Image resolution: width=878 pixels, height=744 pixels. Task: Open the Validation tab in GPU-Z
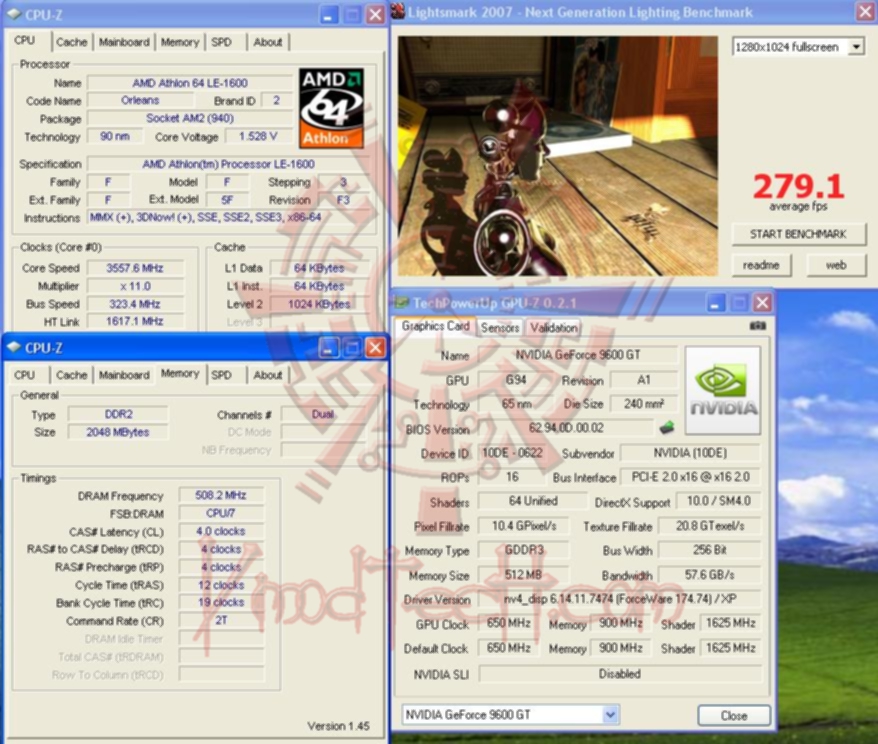[x=554, y=327]
